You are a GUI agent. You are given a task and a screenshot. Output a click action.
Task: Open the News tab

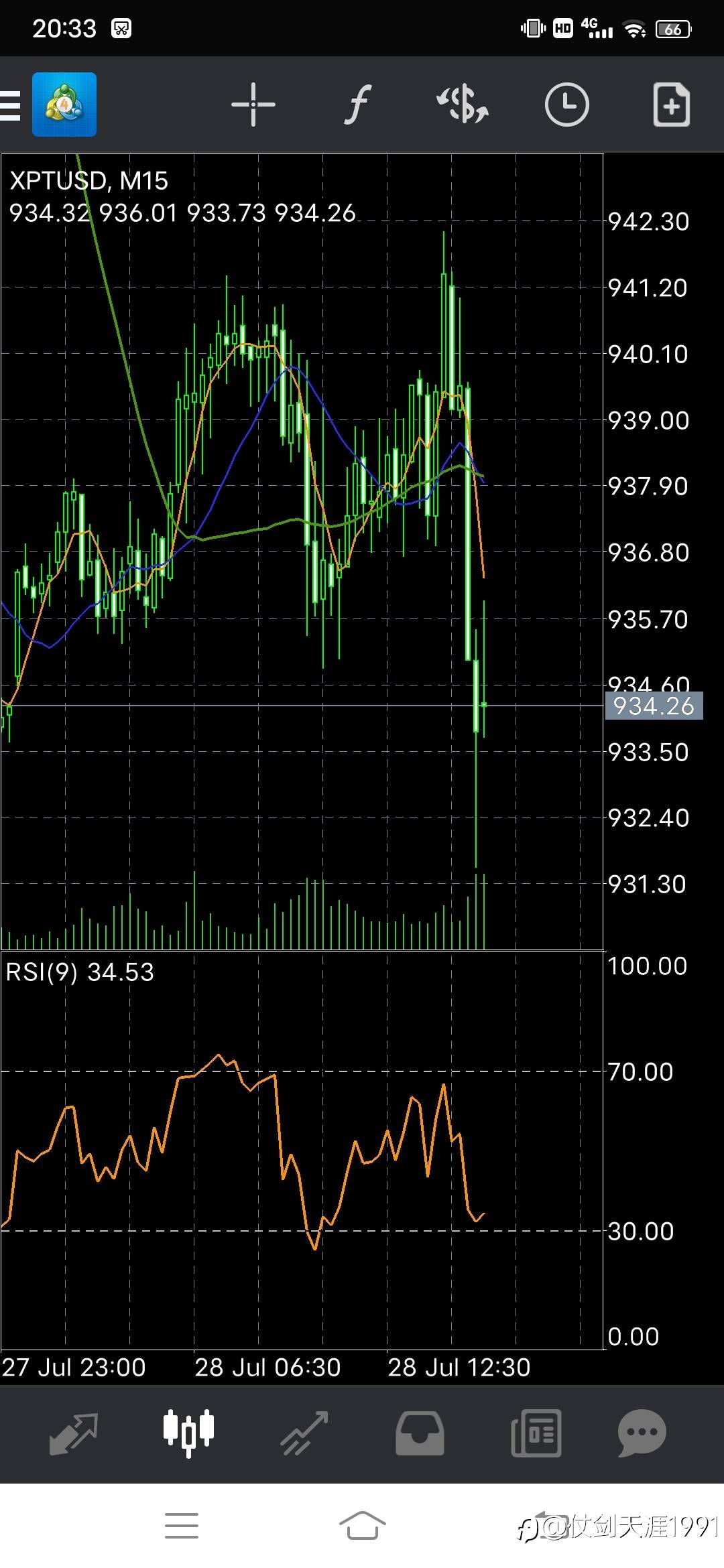click(536, 1433)
